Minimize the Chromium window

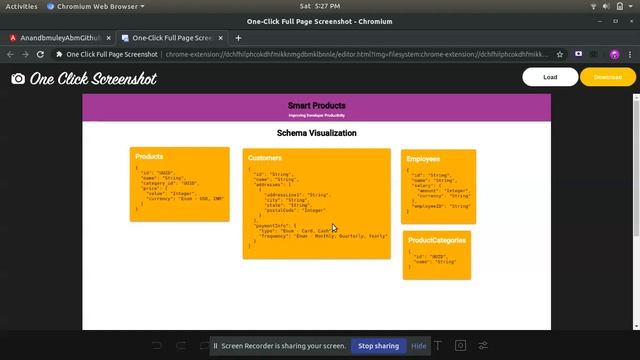coord(600,21)
